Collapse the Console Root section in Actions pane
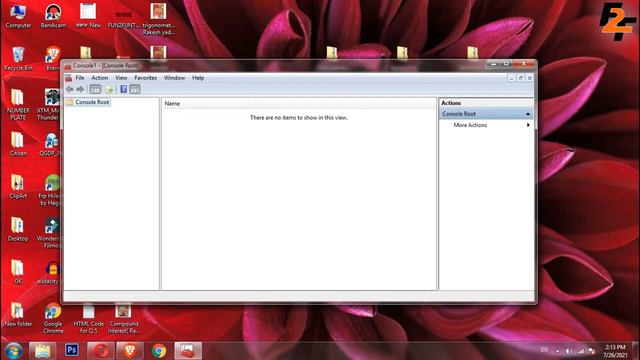 (528, 114)
